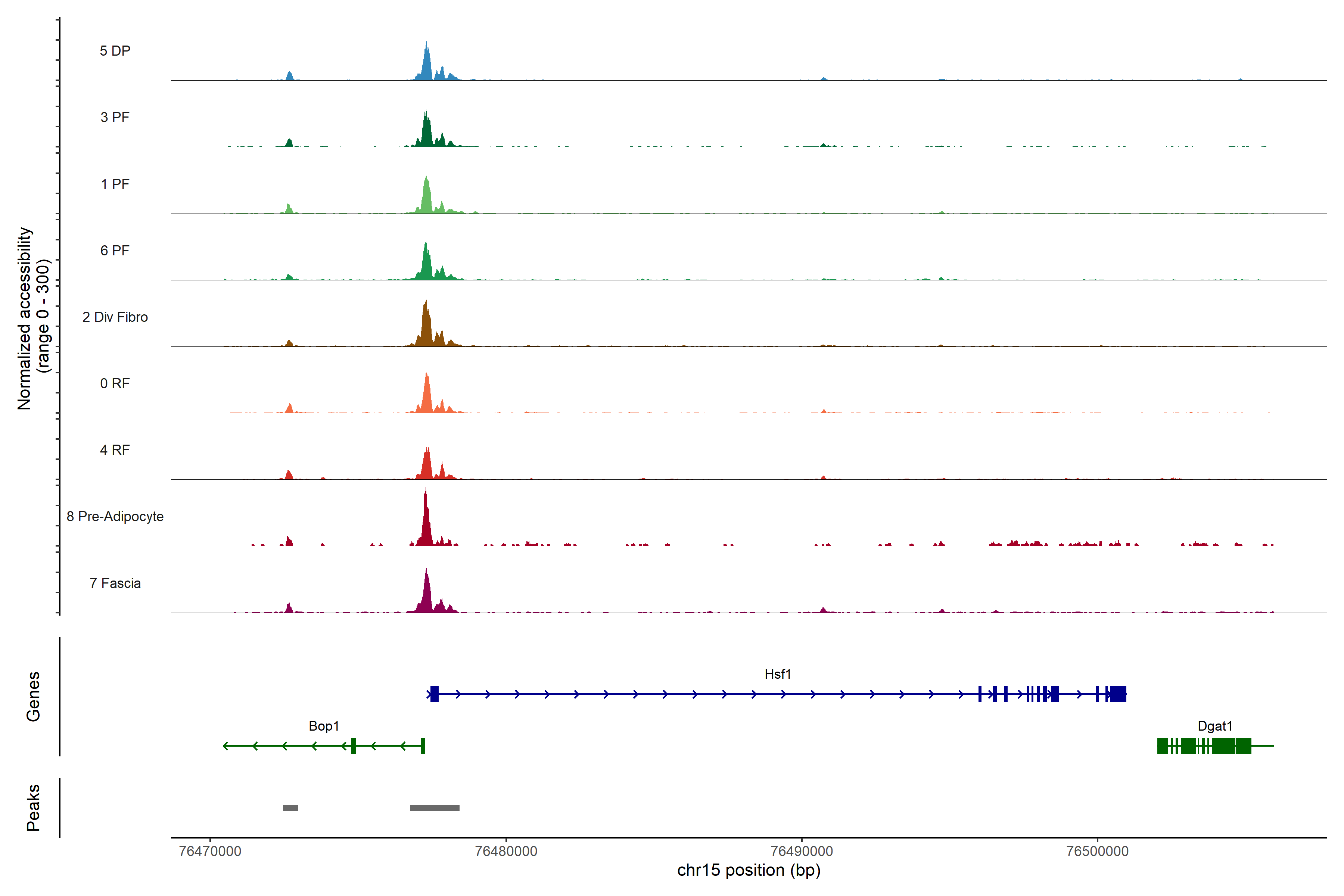Click the large last exon of Hsf1

[x=1118, y=694]
